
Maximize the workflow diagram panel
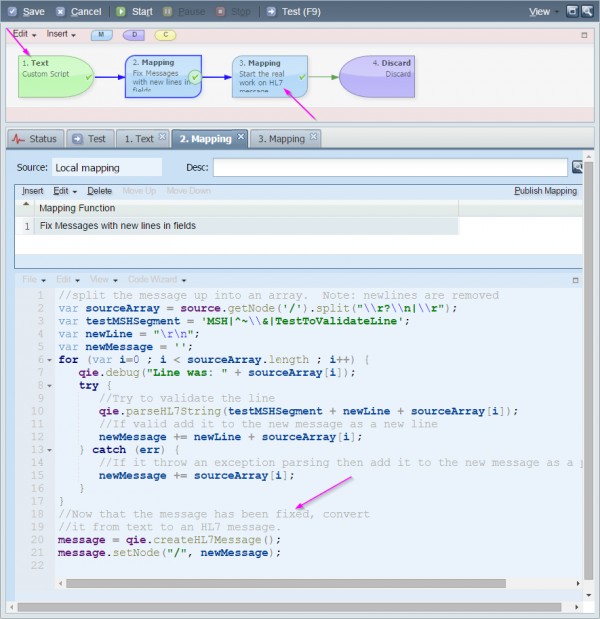tap(584, 35)
